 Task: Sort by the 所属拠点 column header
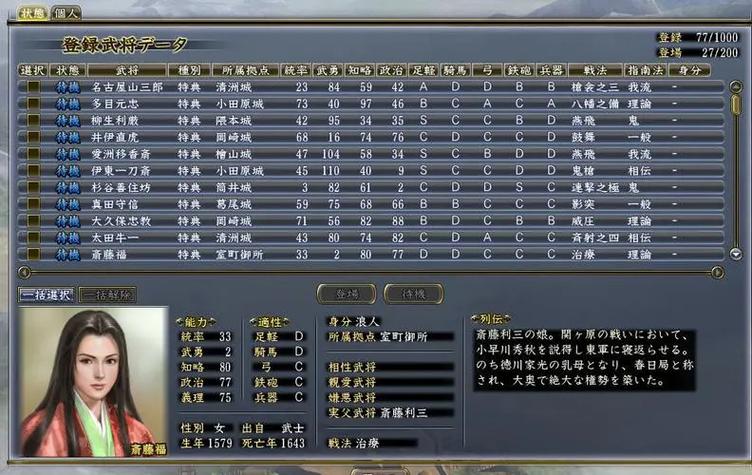(246, 70)
